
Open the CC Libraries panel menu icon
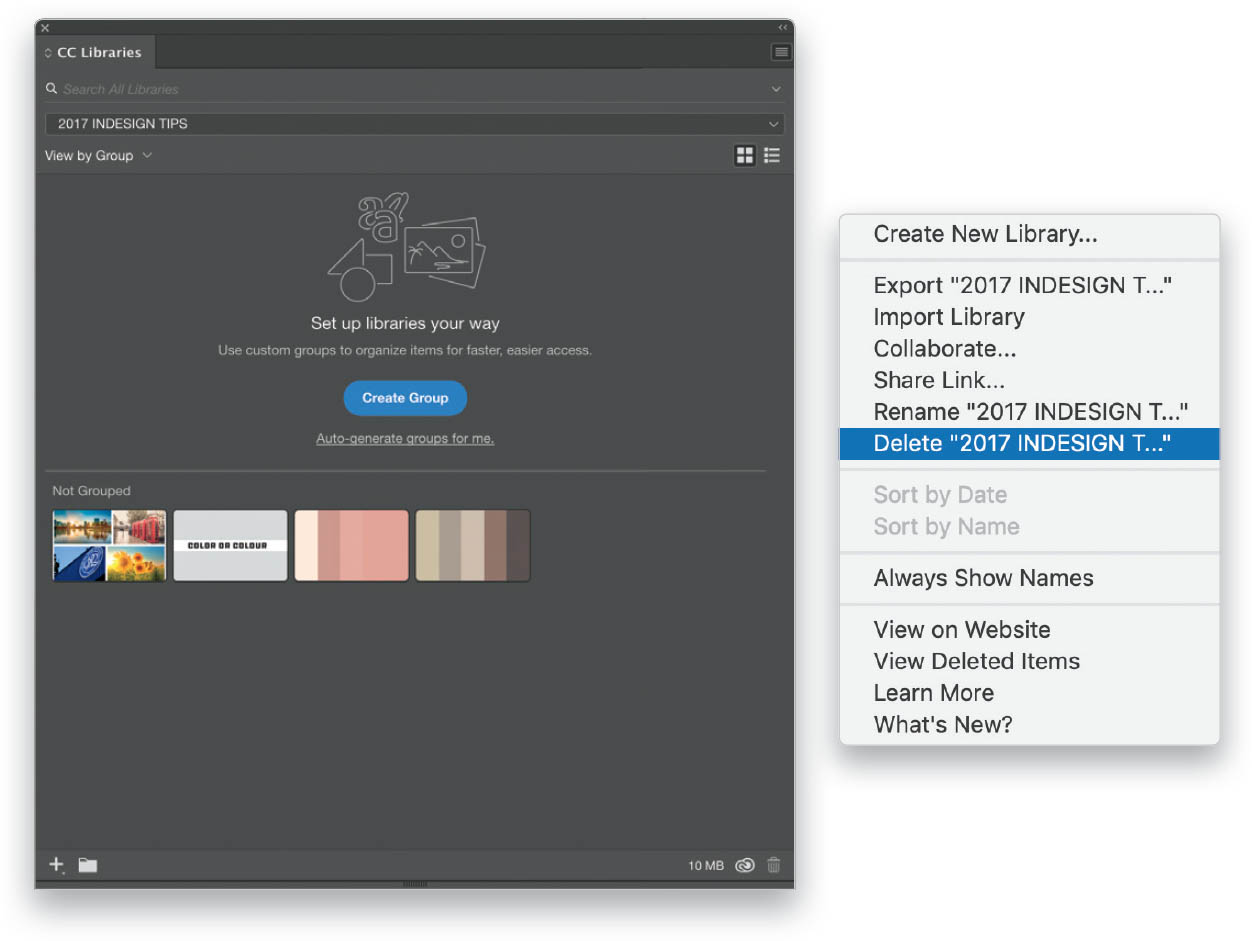[x=781, y=52]
